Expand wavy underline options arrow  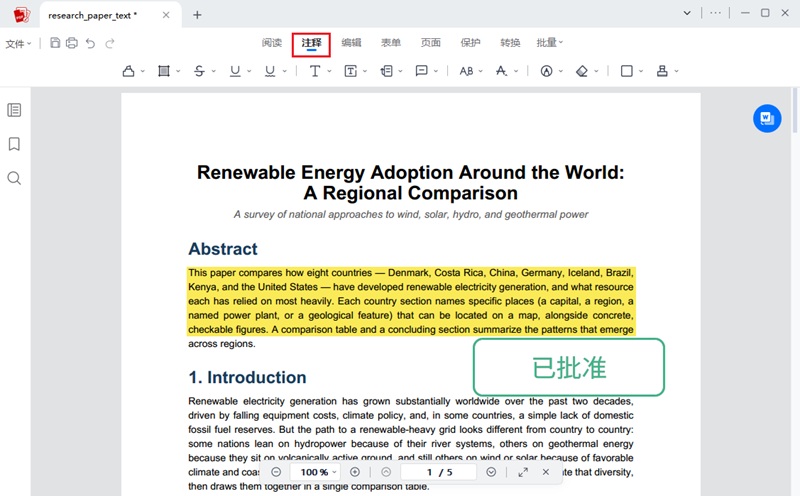coord(285,71)
